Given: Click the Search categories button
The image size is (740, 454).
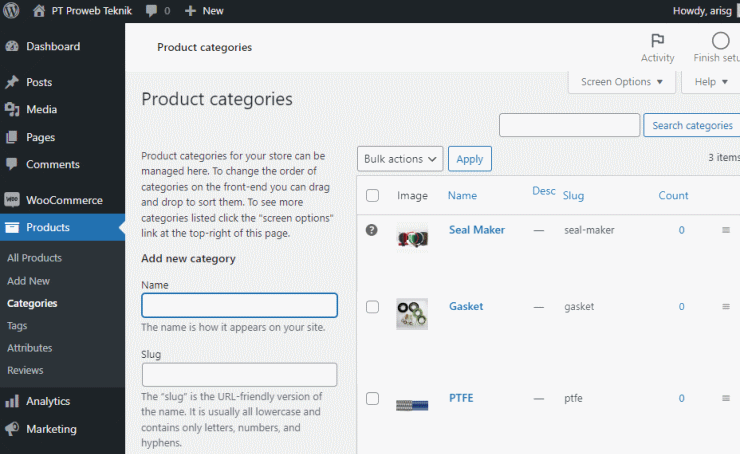Looking at the screenshot, I should (692, 125).
